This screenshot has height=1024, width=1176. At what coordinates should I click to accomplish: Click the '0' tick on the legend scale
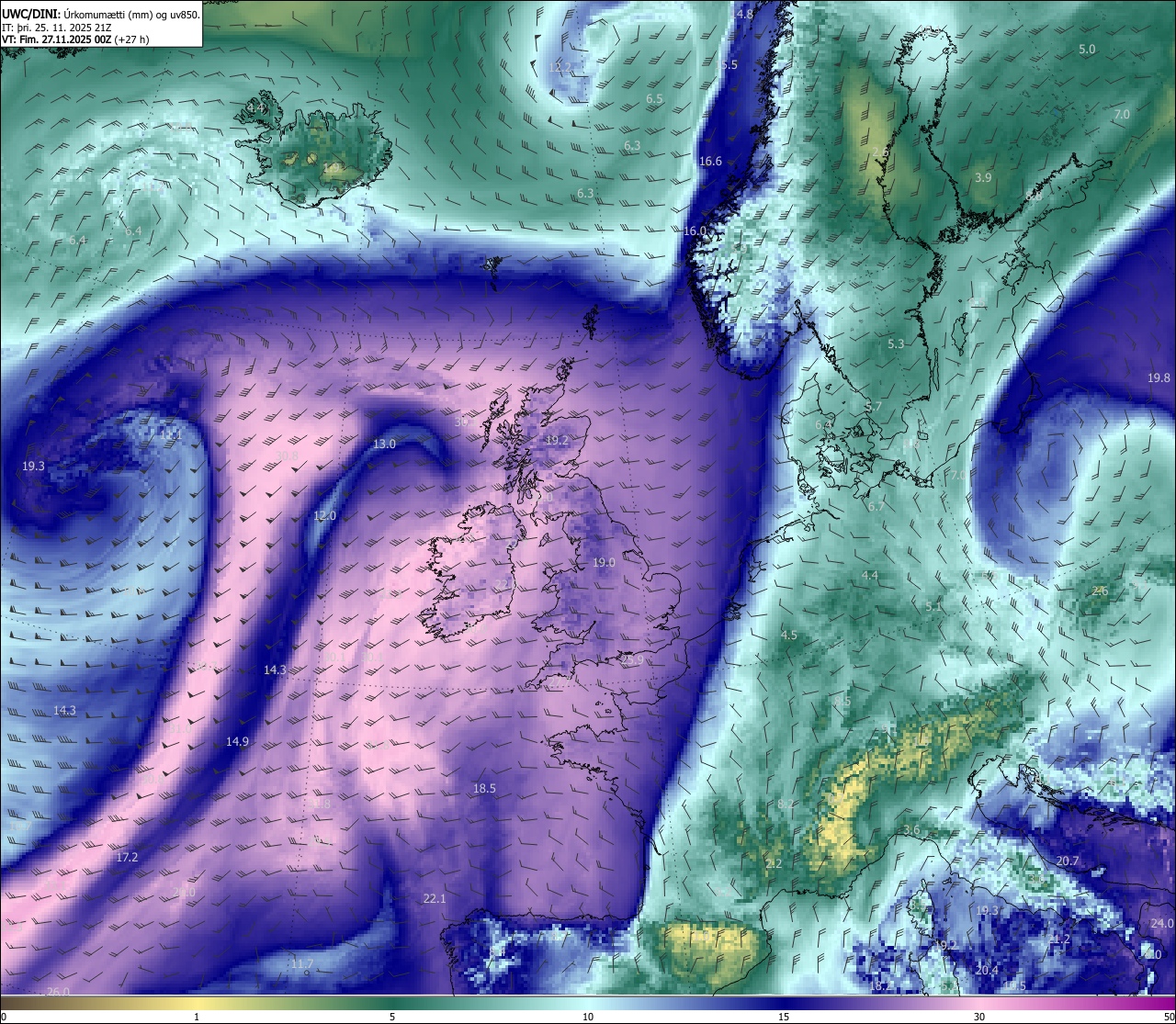click(x=3, y=1017)
